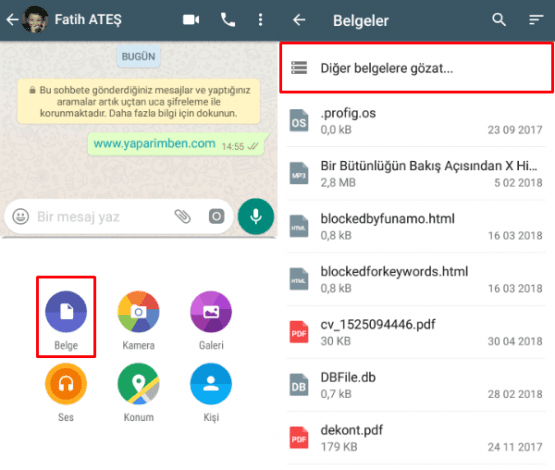Select blockedforkeywords.html
Viewport: 555px width, 470px height.
click(416, 279)
